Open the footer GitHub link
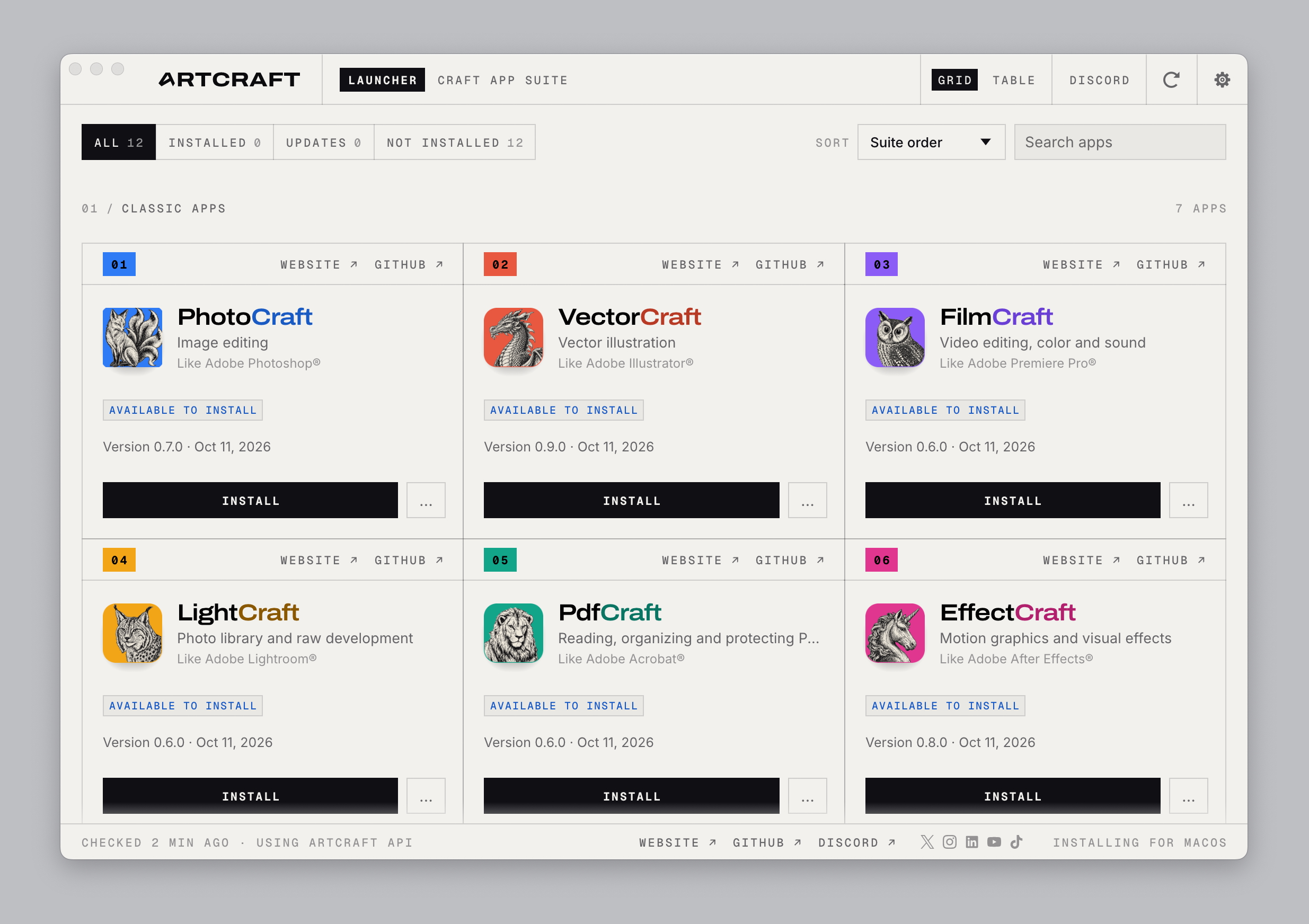This screenshot has width=1309, height=924. [767, 842]
